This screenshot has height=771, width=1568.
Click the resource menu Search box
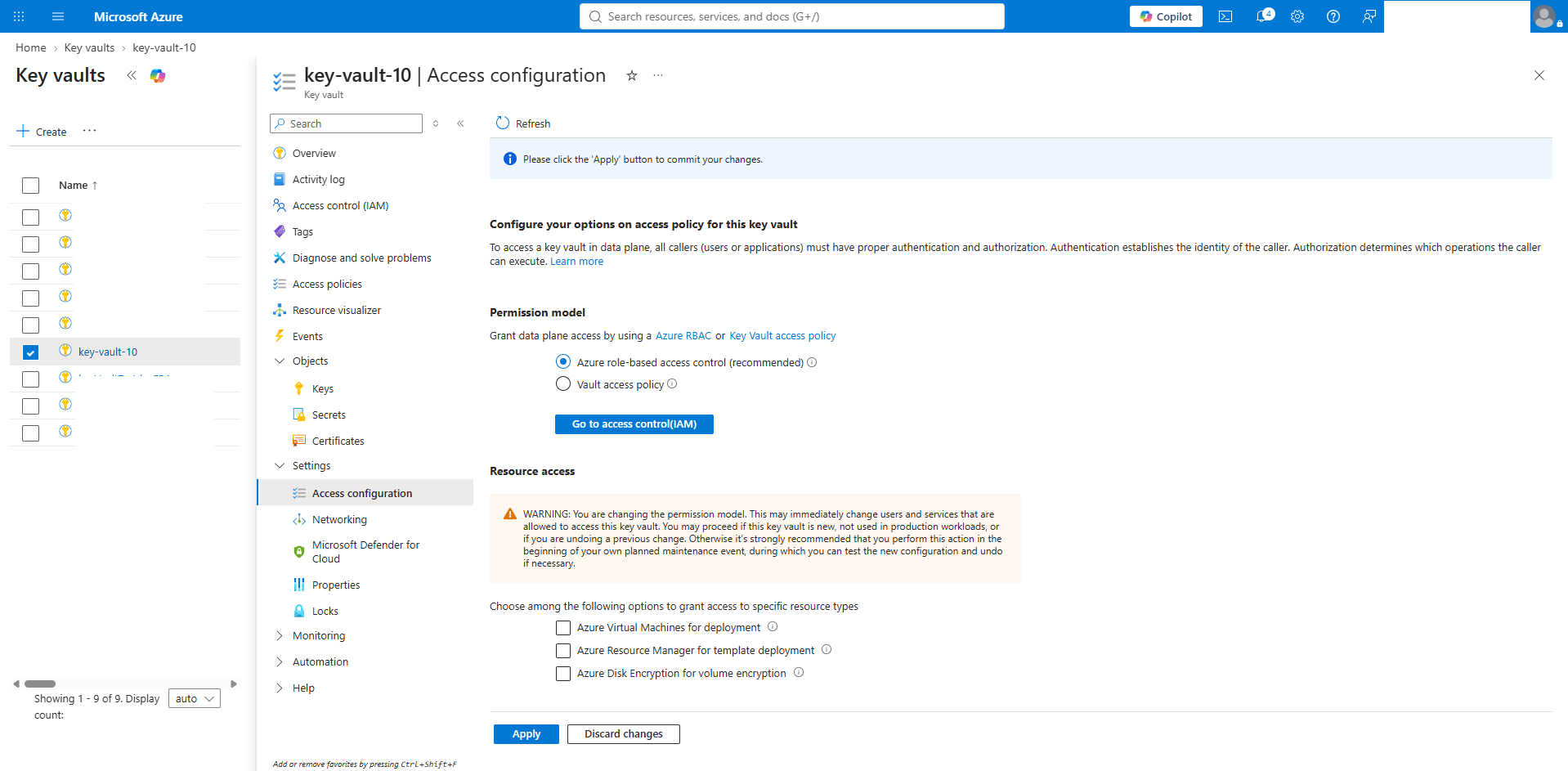[346, 123]
